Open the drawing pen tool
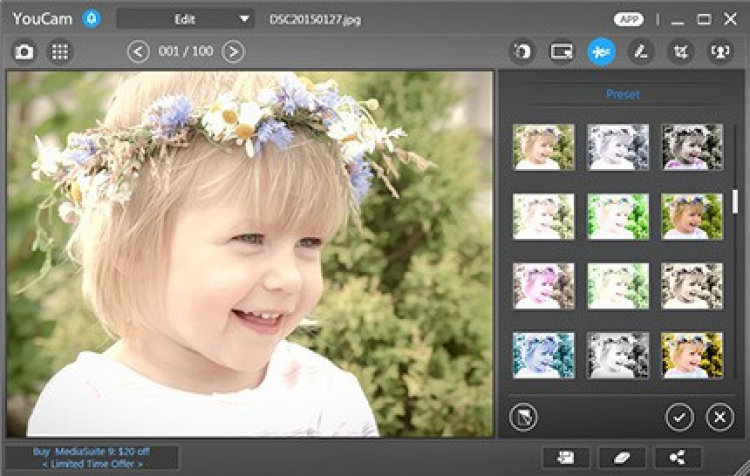The width and height of the screenshot is (750, 476). 641,51
